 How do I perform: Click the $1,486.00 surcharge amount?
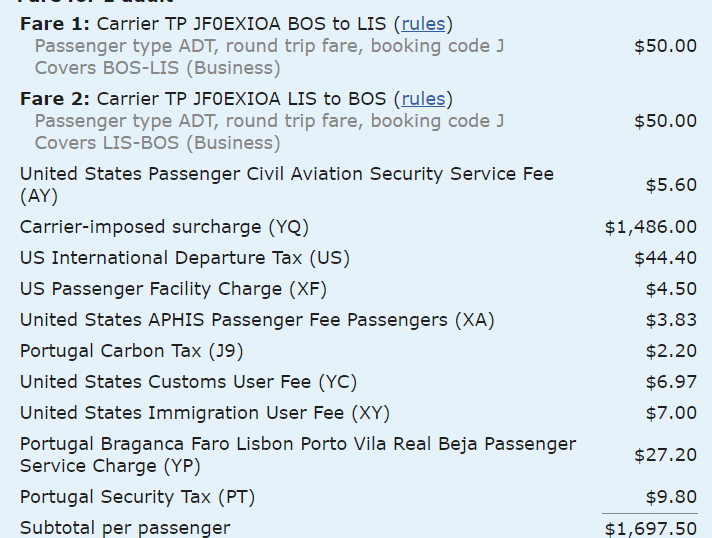[x=651, y=227]
